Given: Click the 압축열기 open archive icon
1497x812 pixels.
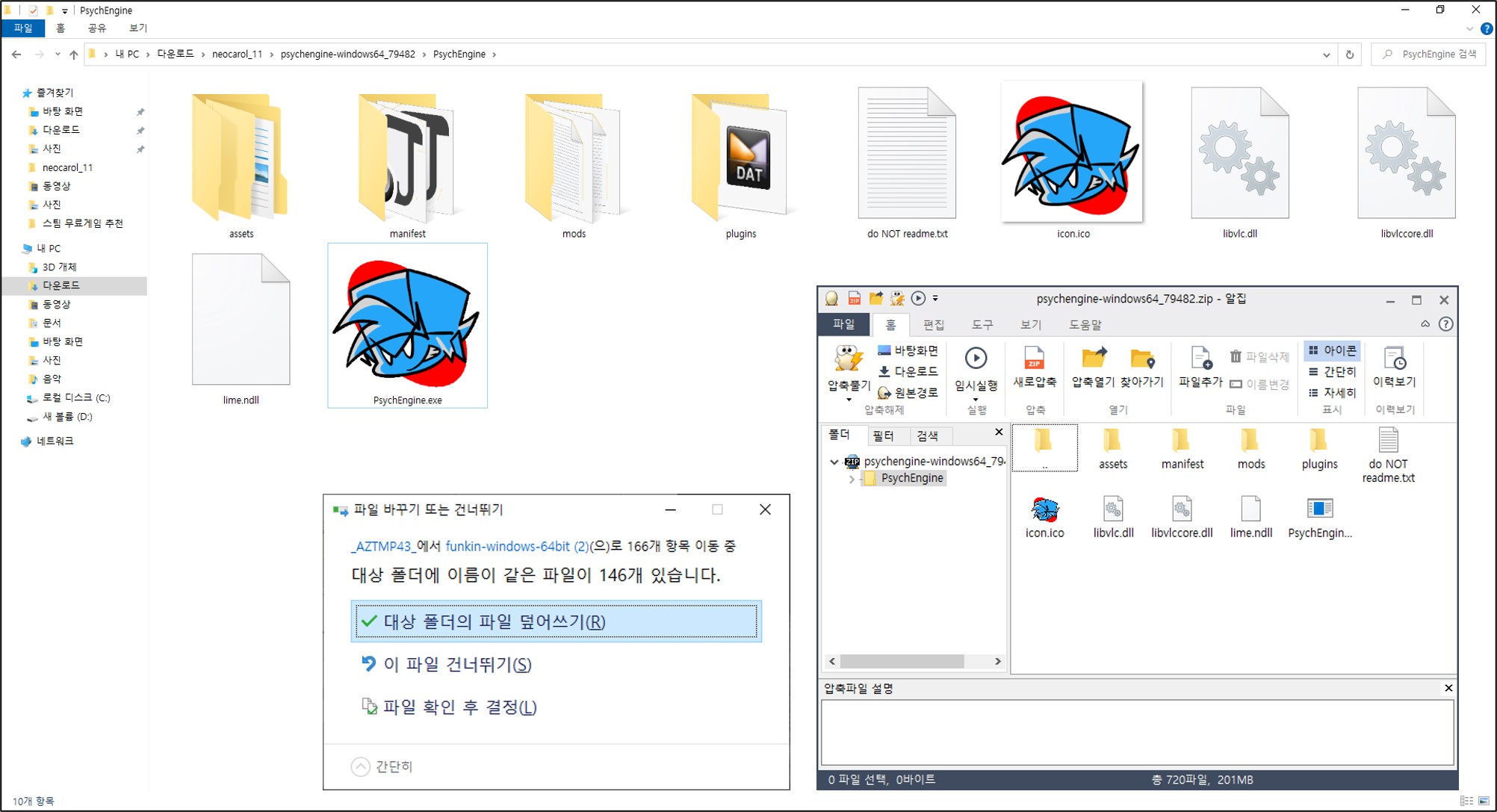Looking at the screenshot, I should [x=1094, y=359].
